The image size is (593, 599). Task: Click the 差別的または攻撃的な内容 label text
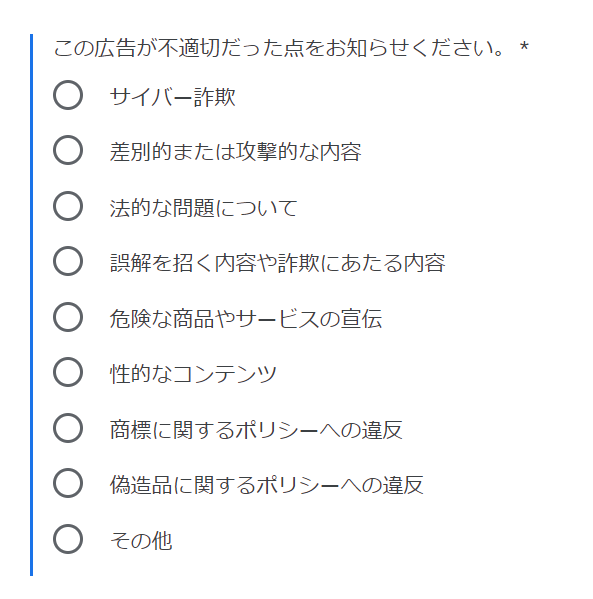point(235,152)
